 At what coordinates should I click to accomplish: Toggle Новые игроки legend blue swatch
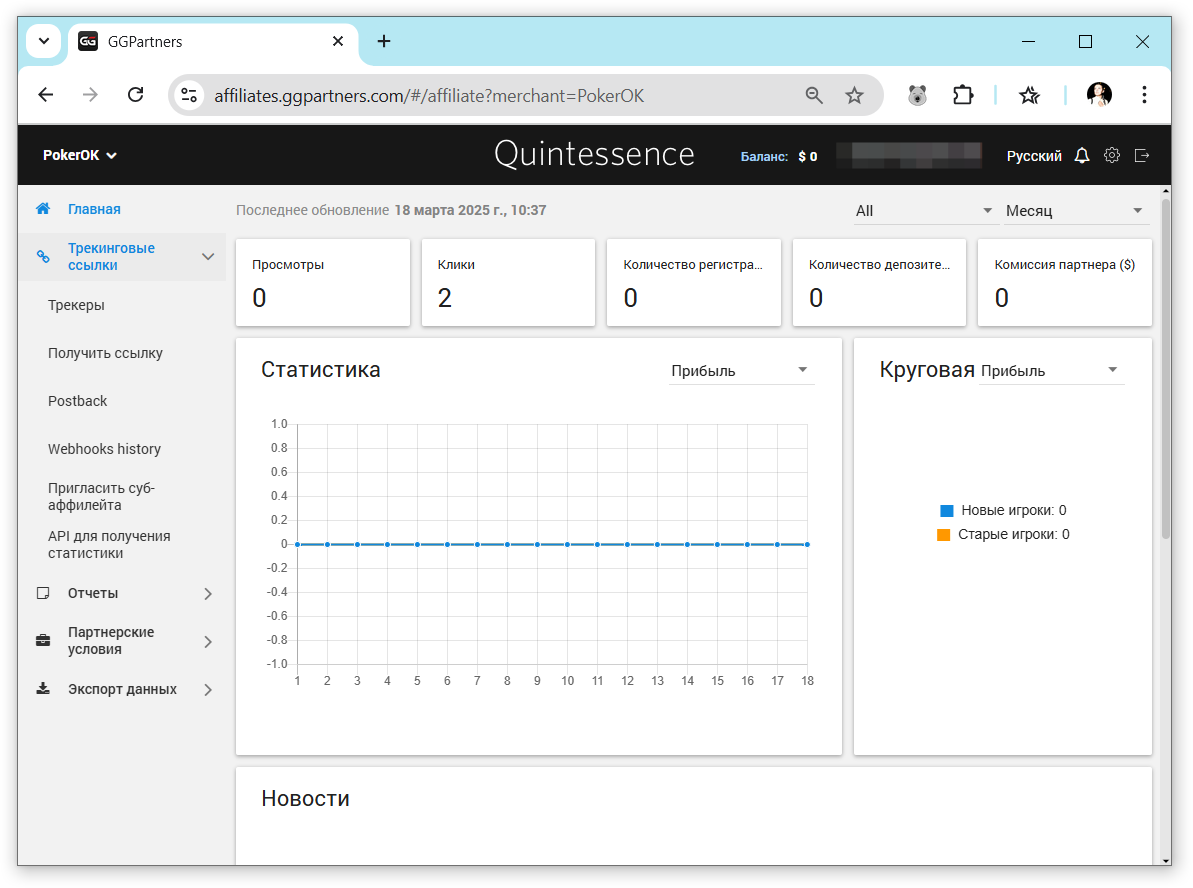click(946, 511)
